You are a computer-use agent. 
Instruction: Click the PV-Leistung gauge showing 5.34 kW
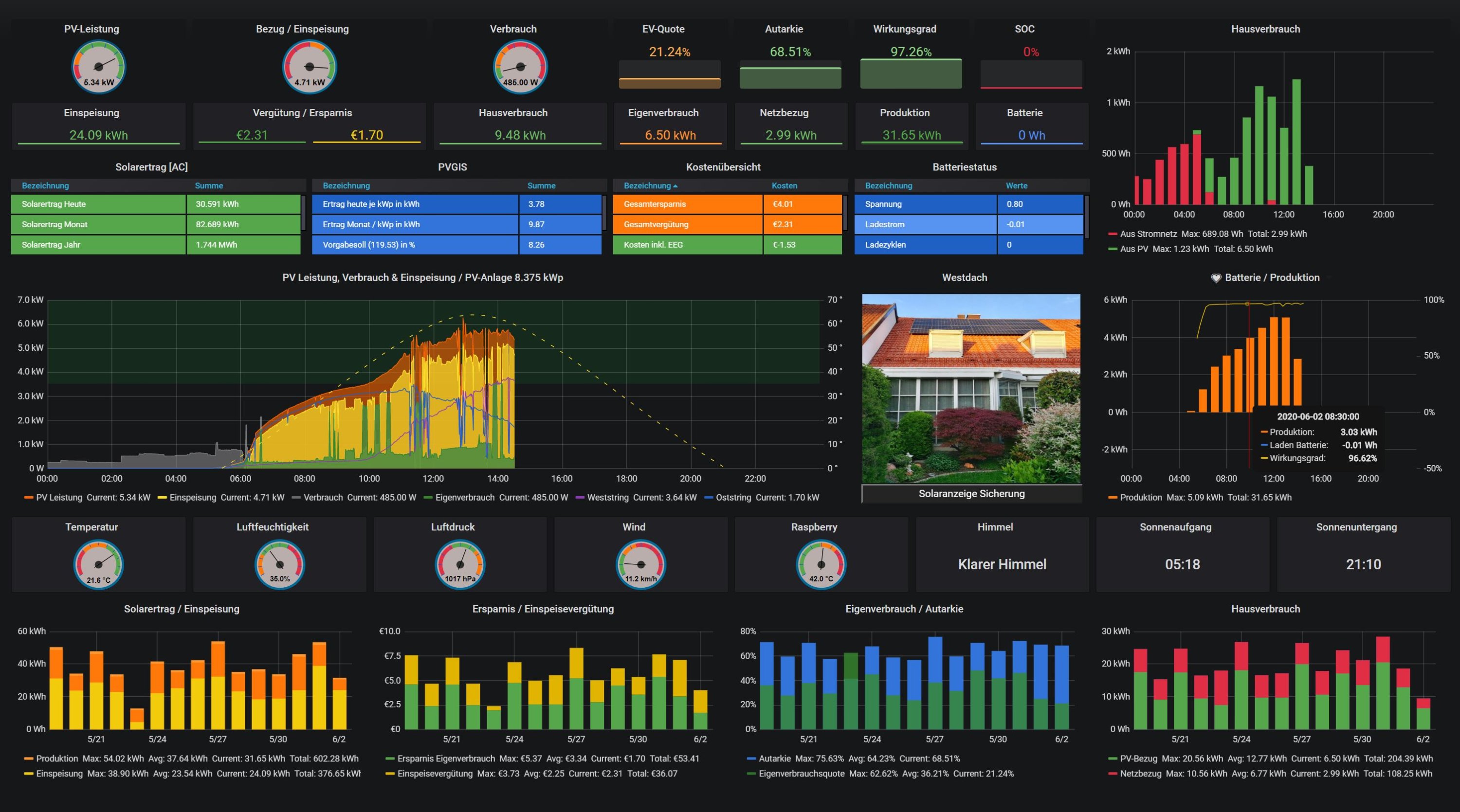pos(99,67)
